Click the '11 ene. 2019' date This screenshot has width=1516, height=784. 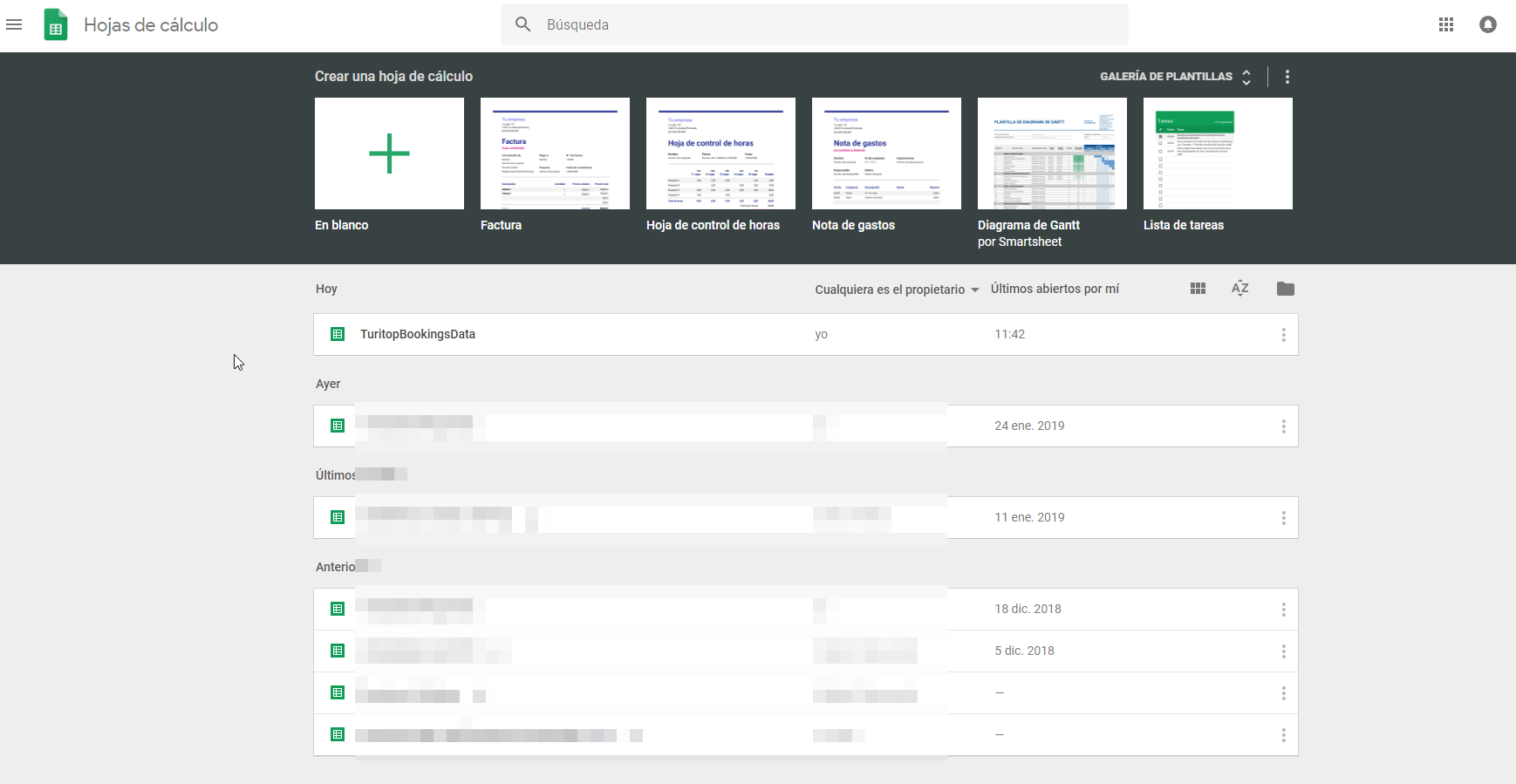pos(1029,517)
